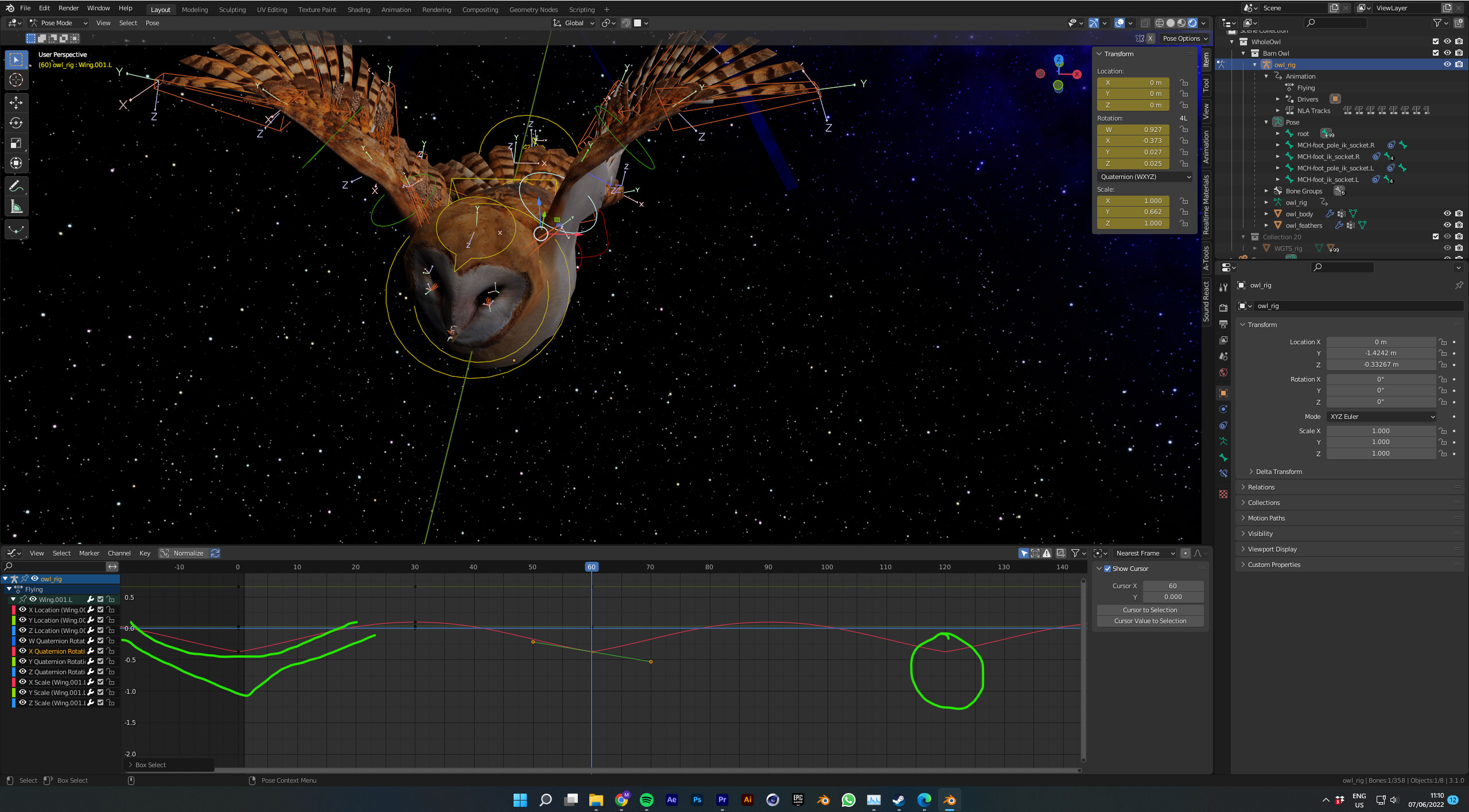Select the Annotate tool in the viewport toolbar

pos(16,185)
